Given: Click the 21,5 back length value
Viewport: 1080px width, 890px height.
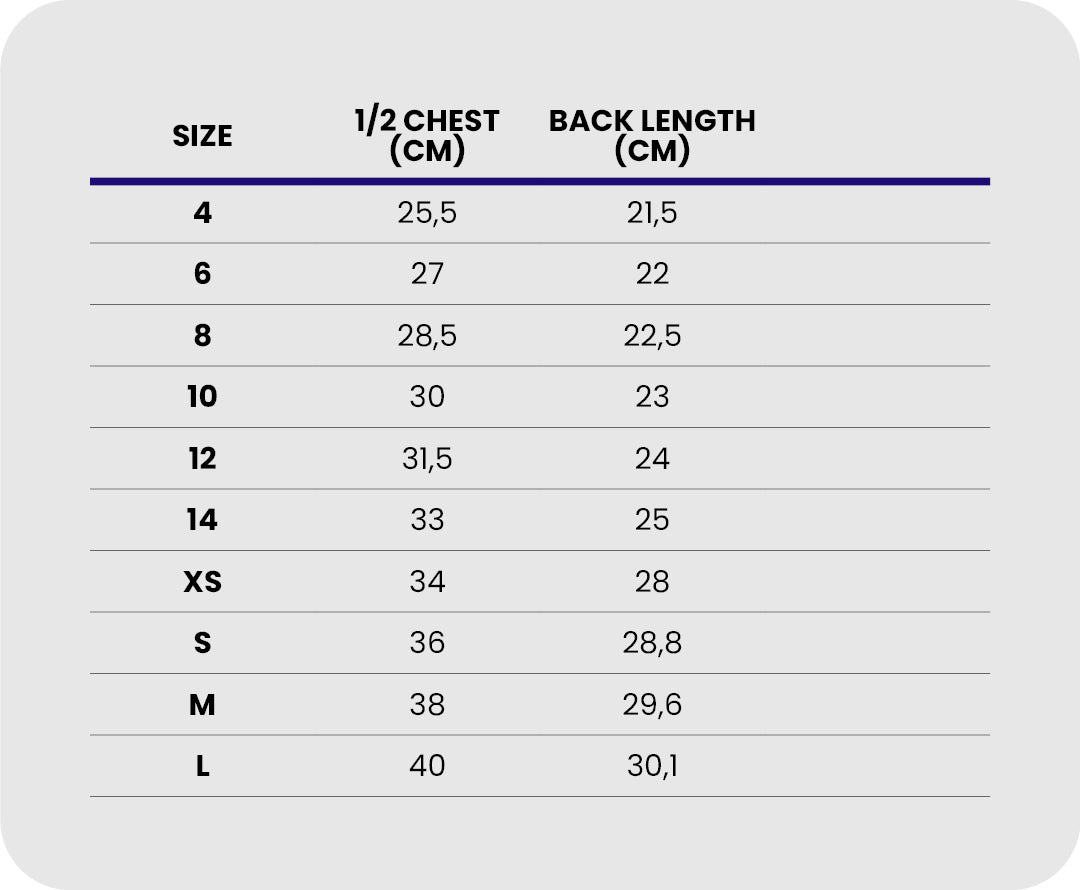Looking at the screenshot, I should click(652, 213).
